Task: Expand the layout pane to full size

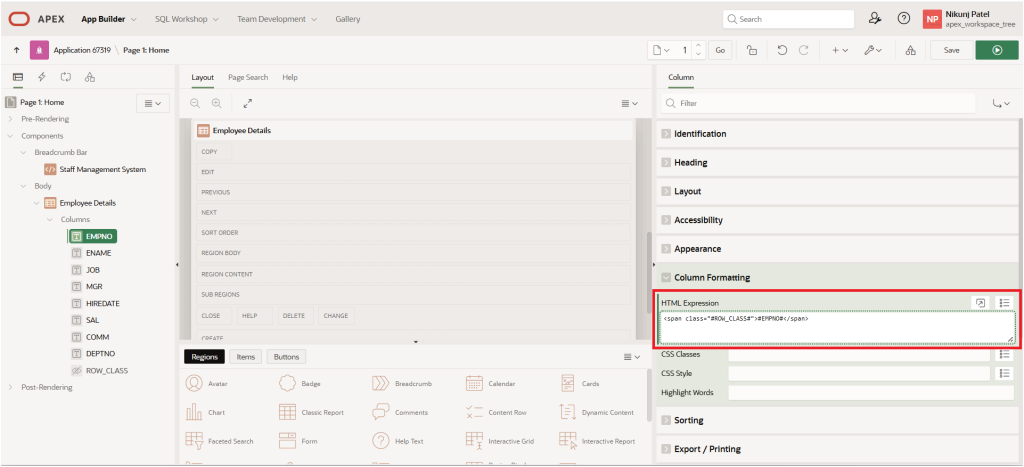Action: [248, 103]
